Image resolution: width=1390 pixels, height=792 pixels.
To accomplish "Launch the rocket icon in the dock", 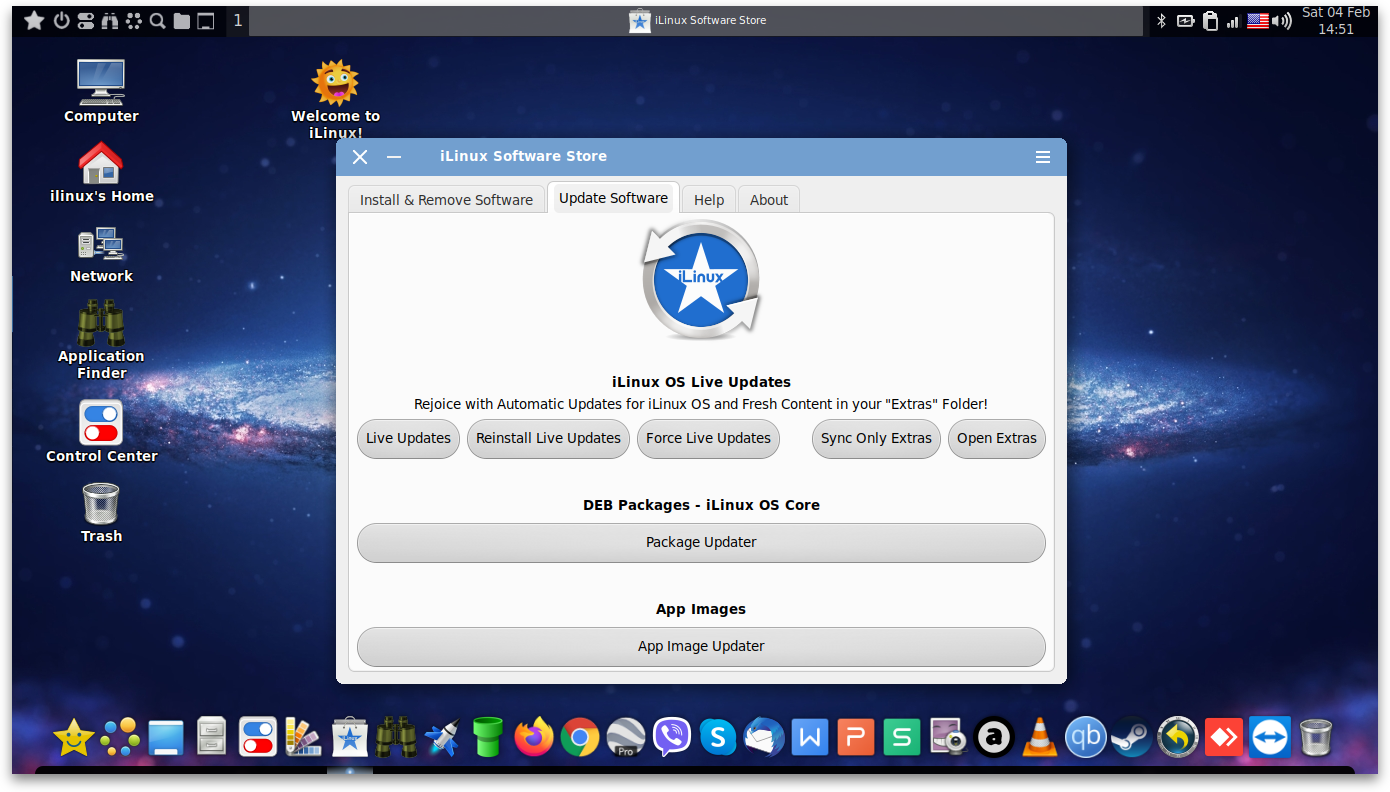I will [x=442, y=738].
